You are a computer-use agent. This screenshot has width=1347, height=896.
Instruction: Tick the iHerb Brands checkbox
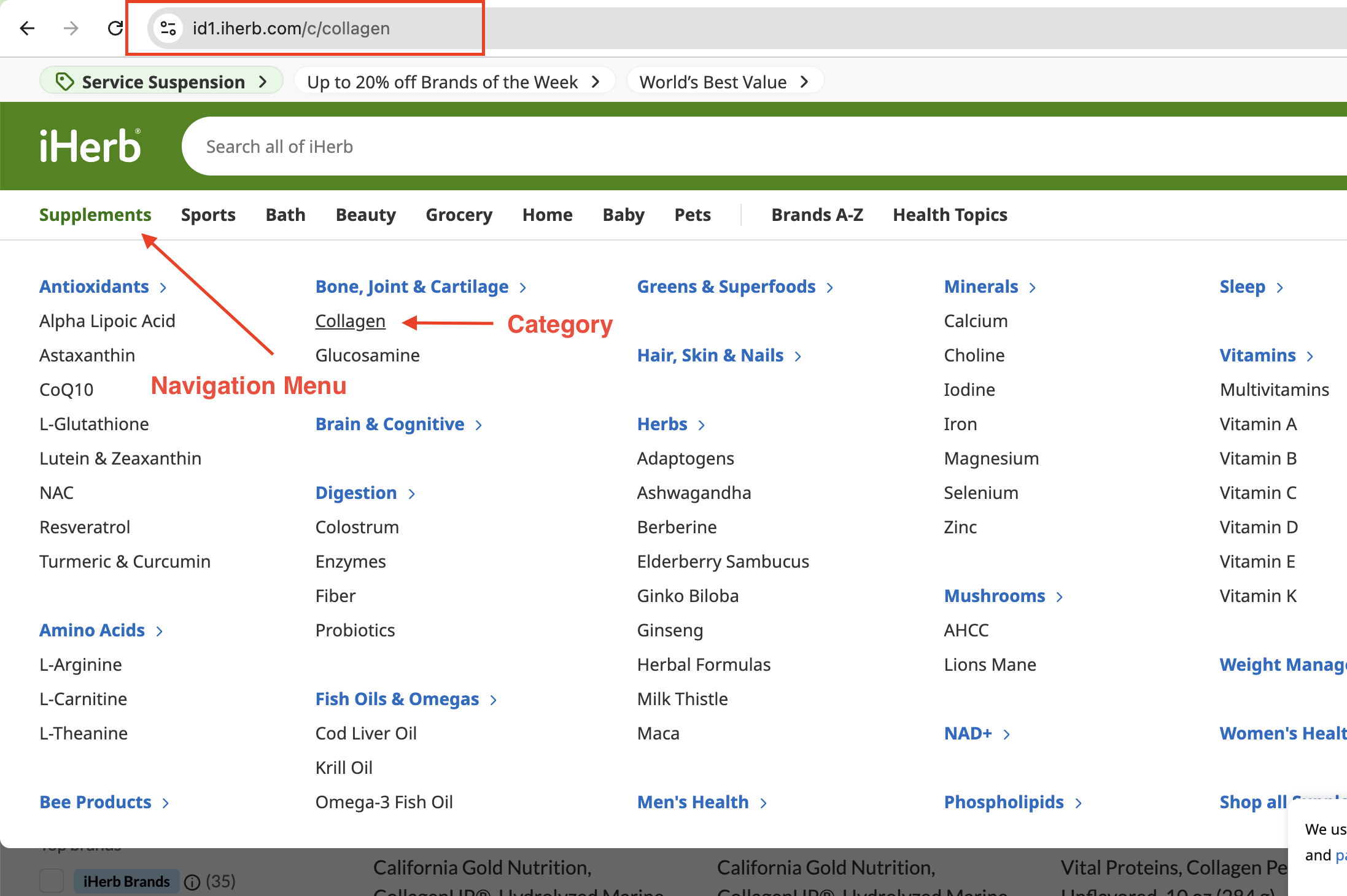(x=52, y=881)
